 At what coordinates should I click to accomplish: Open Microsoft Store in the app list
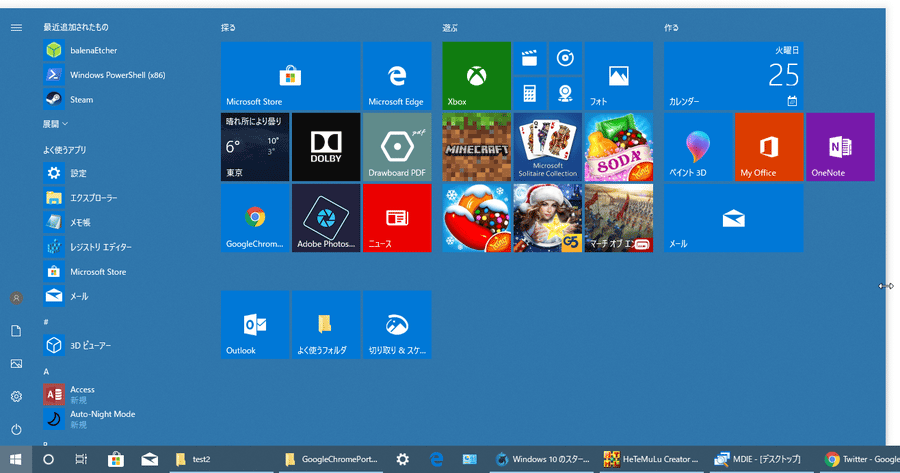click(x=123, y=272)
